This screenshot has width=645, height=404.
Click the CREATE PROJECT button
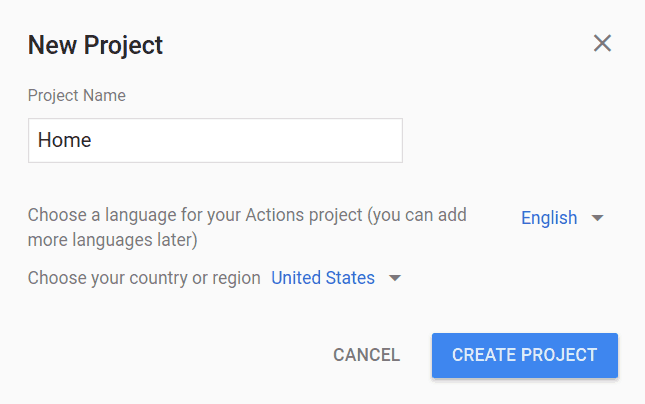525,355
